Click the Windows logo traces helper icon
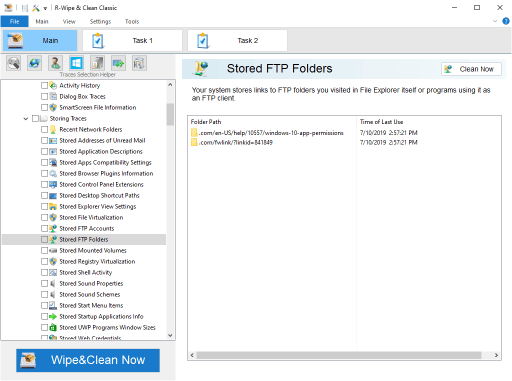The width and height of the screenshot is (512, 381). (76, 63)
